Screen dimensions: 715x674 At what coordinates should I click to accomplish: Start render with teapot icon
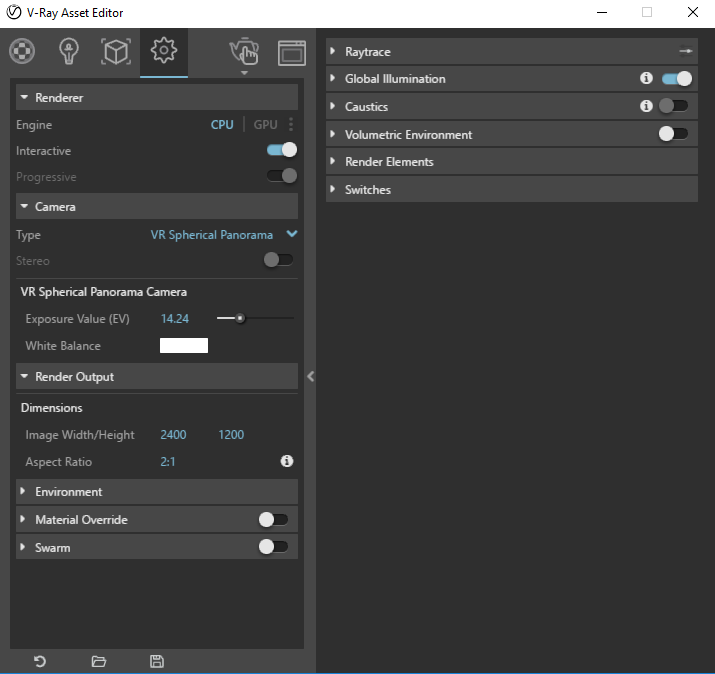pos(244,51)
